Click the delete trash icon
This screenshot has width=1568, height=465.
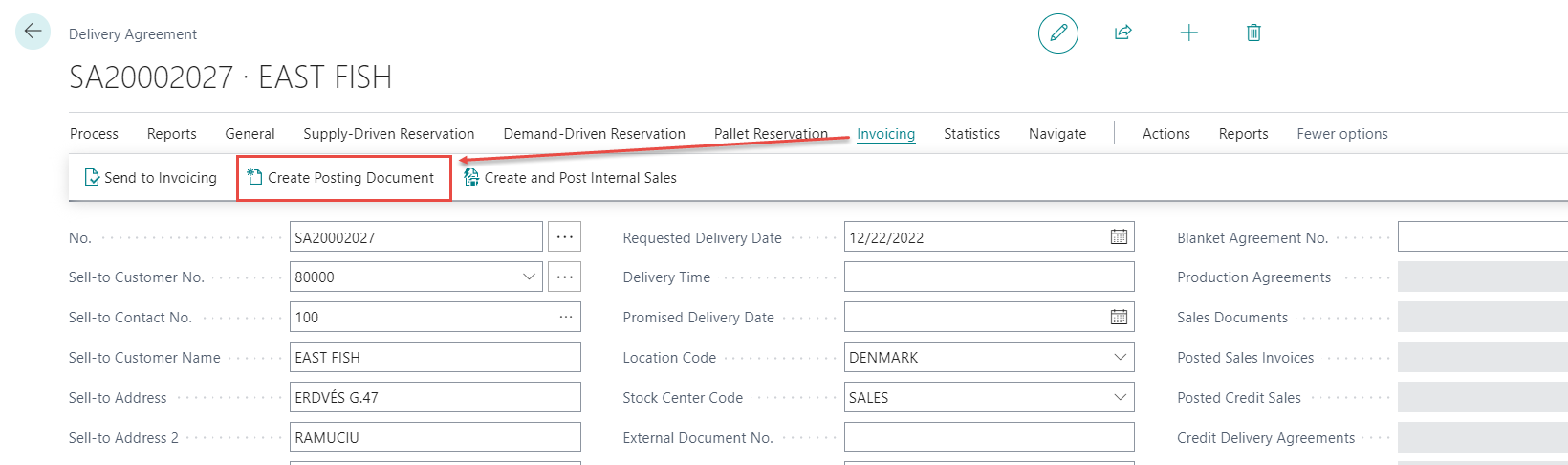pyautogui.click(x=1253, y=33)
